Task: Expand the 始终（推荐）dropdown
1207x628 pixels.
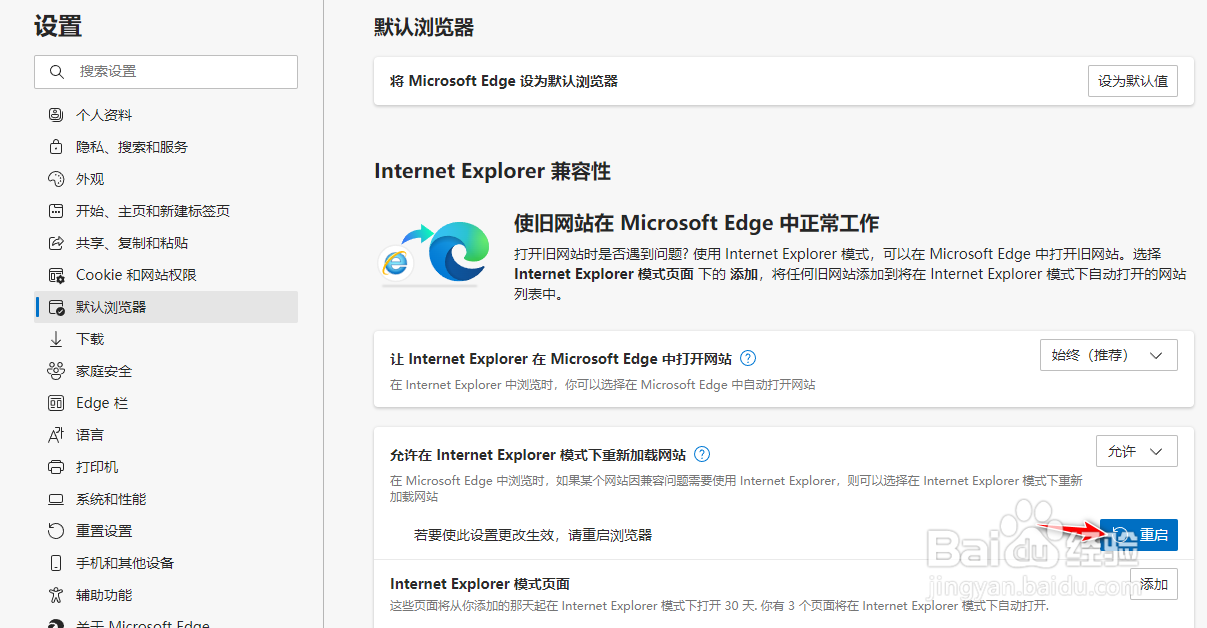Action: (1109, 355)
